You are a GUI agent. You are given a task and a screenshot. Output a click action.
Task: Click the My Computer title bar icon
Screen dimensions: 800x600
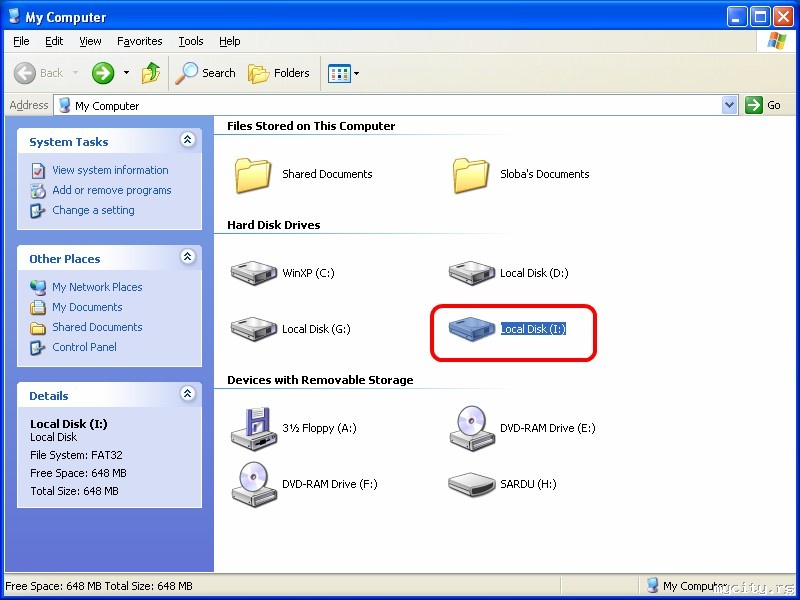[x=14, y=16]
